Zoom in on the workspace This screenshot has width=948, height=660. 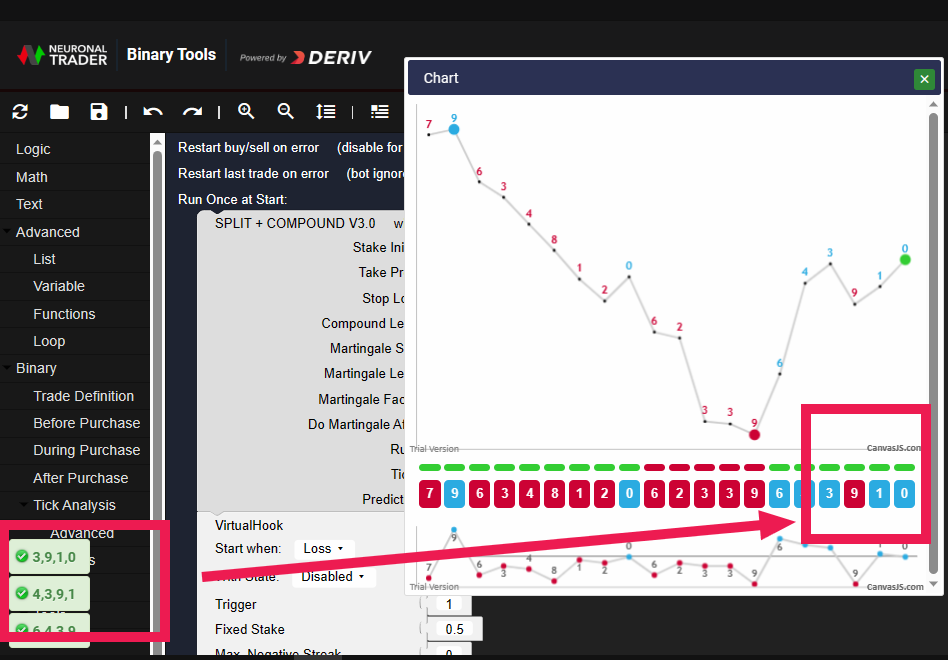pyautogui.click(x=246, y=112)
